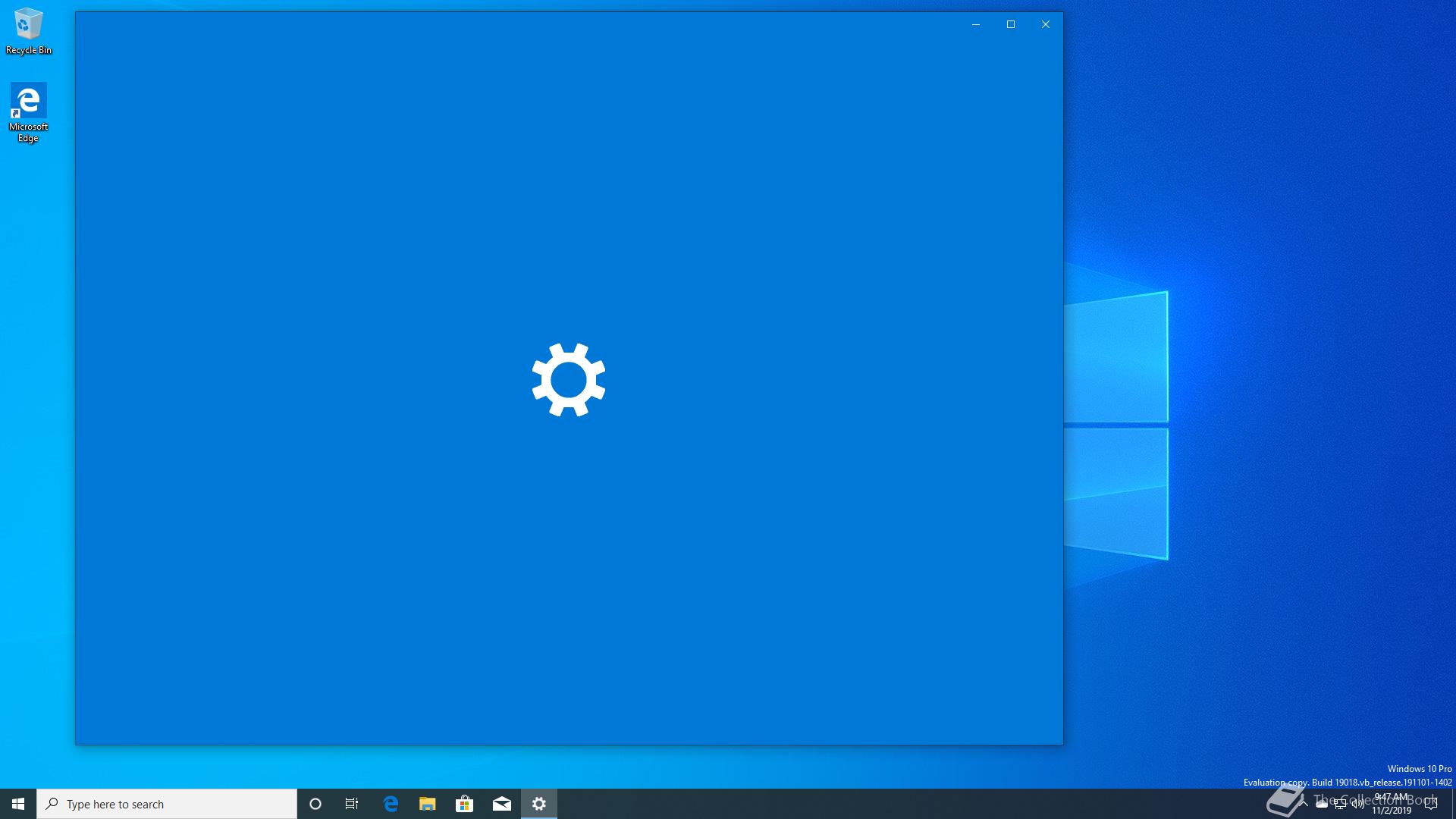Open the Mail app from the taskbar
Image resolution: width=1456 pixels, height=819 pixels.
[x=502, y=804]
